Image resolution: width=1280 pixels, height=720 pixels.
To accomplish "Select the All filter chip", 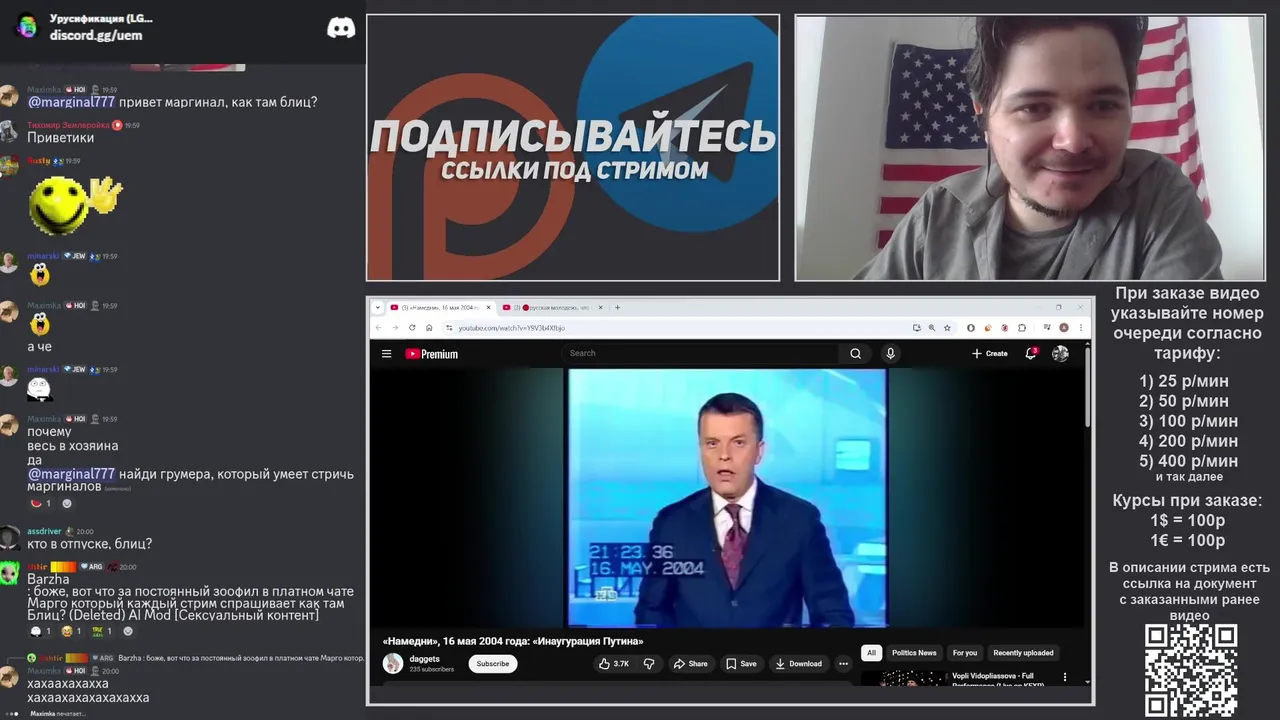I will pos(871,653).
